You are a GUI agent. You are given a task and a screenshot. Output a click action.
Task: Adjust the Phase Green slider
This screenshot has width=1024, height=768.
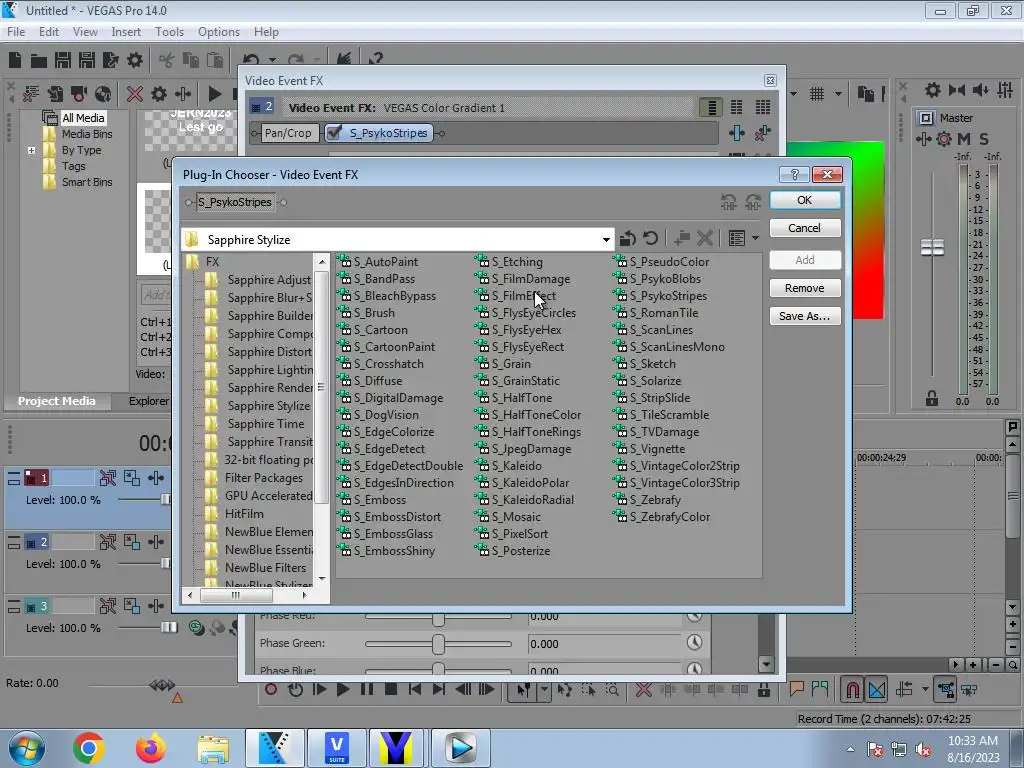(438, 644)
